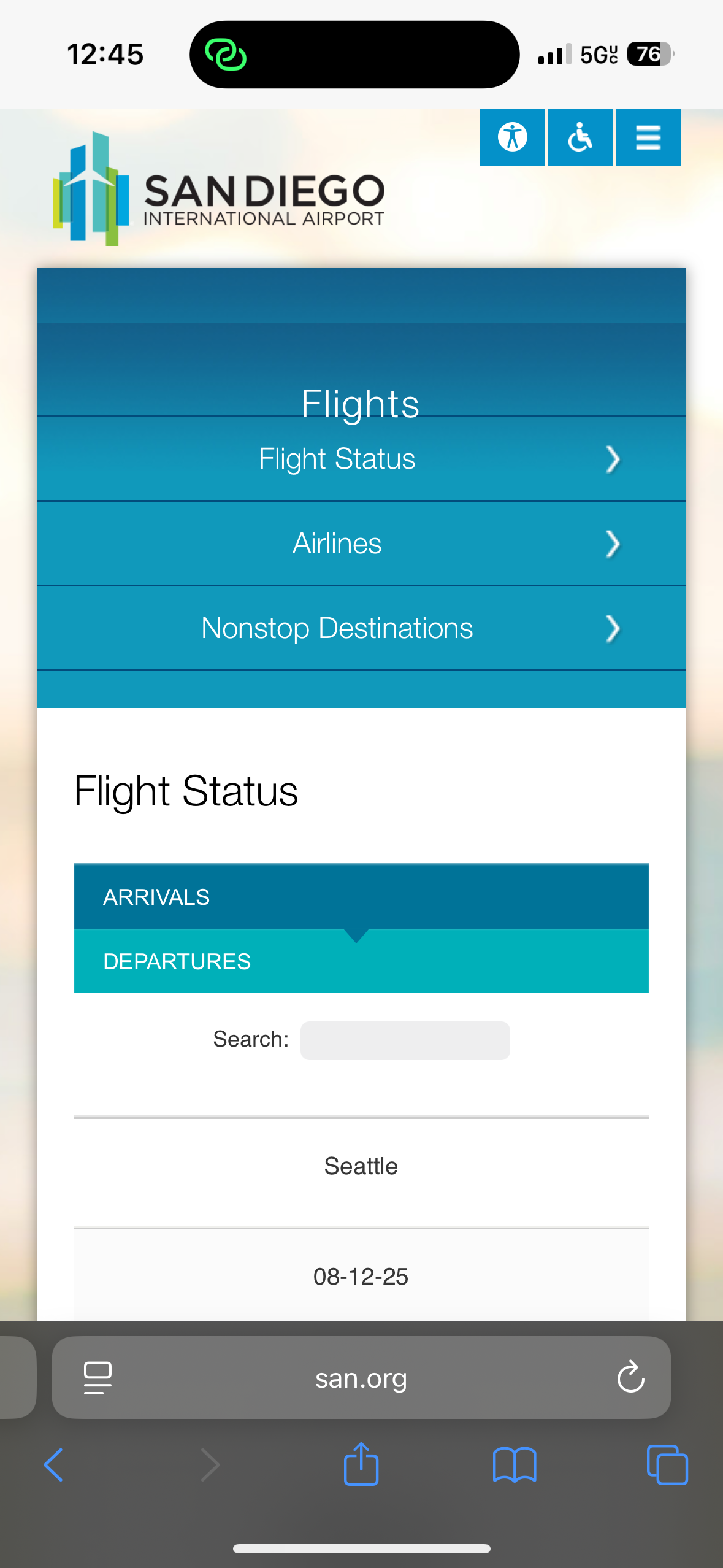Open the Safari page settings icon
Image resolution: width=723 pixels, height=1568 pixels.
[98, 1378]
